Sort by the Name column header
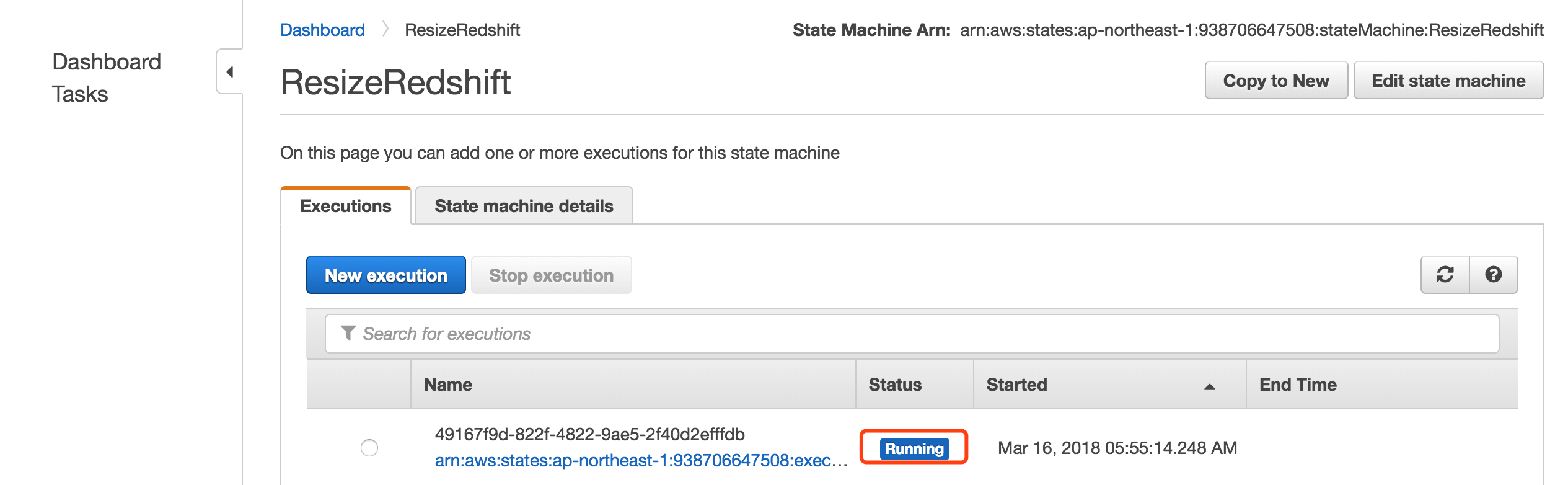The height and width of the screenshot is (485, 1568). click(x=448, y=385)
